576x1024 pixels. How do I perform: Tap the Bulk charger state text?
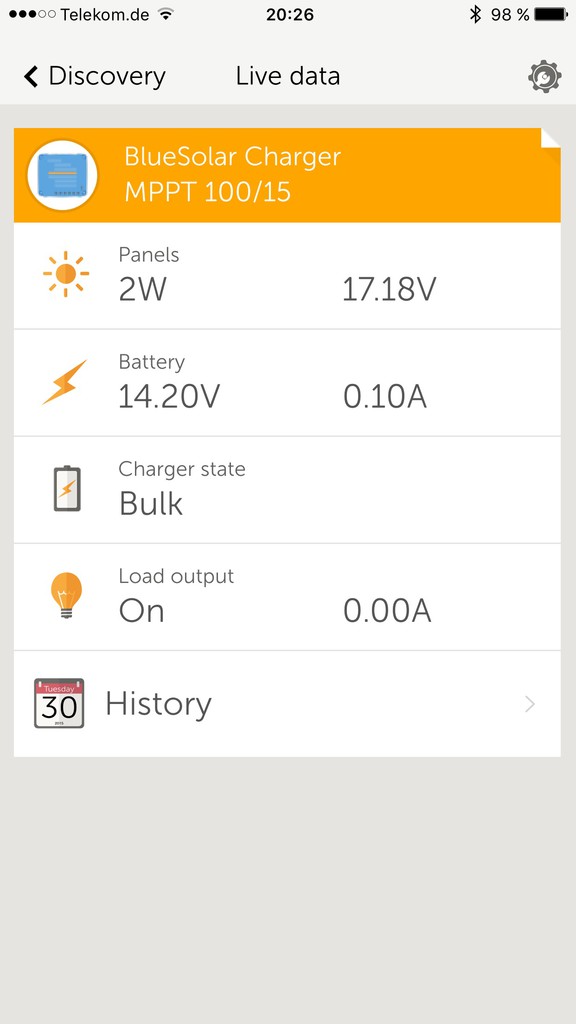coord(151,504)
